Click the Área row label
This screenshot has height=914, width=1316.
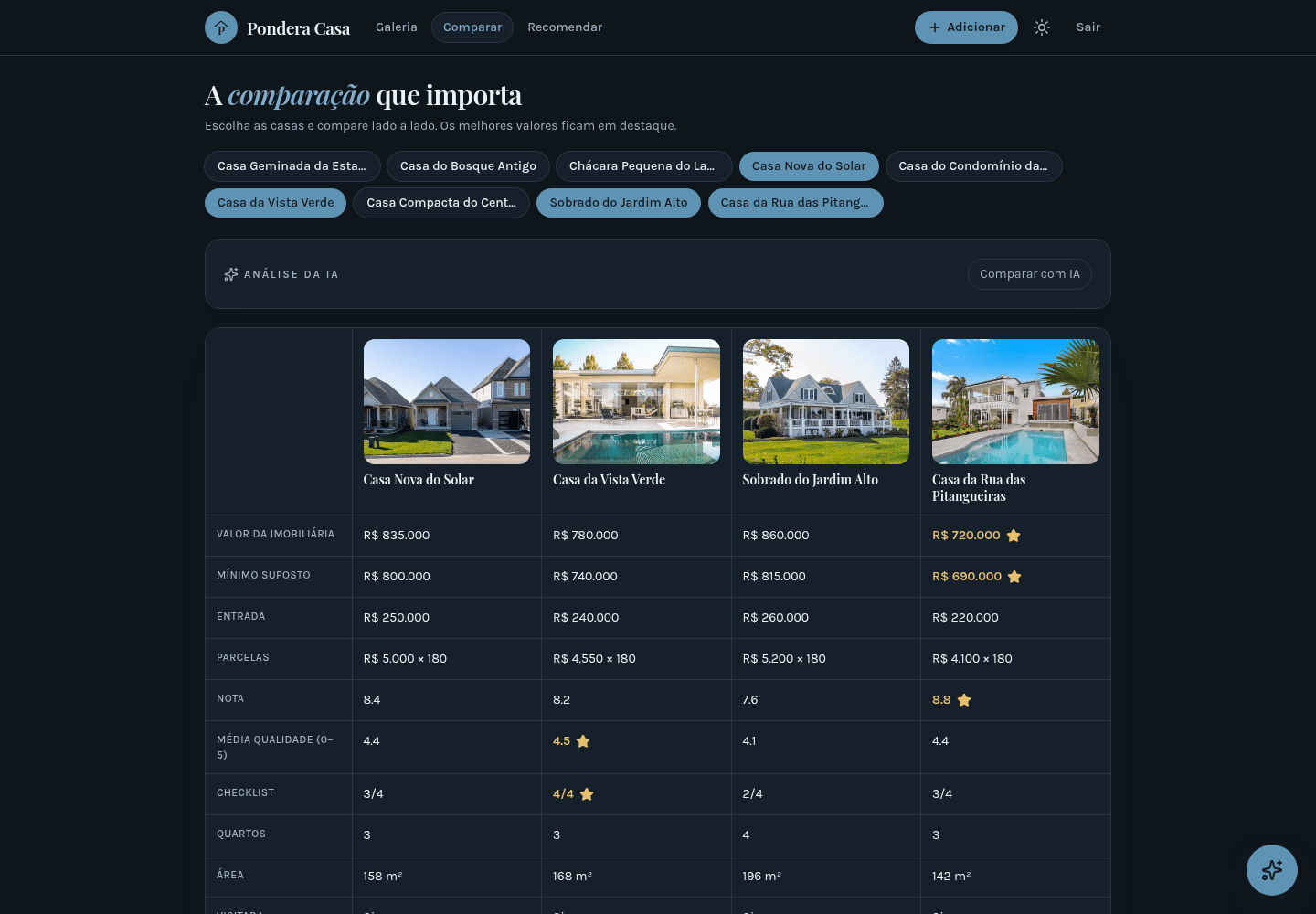click(x=230, y=875)
